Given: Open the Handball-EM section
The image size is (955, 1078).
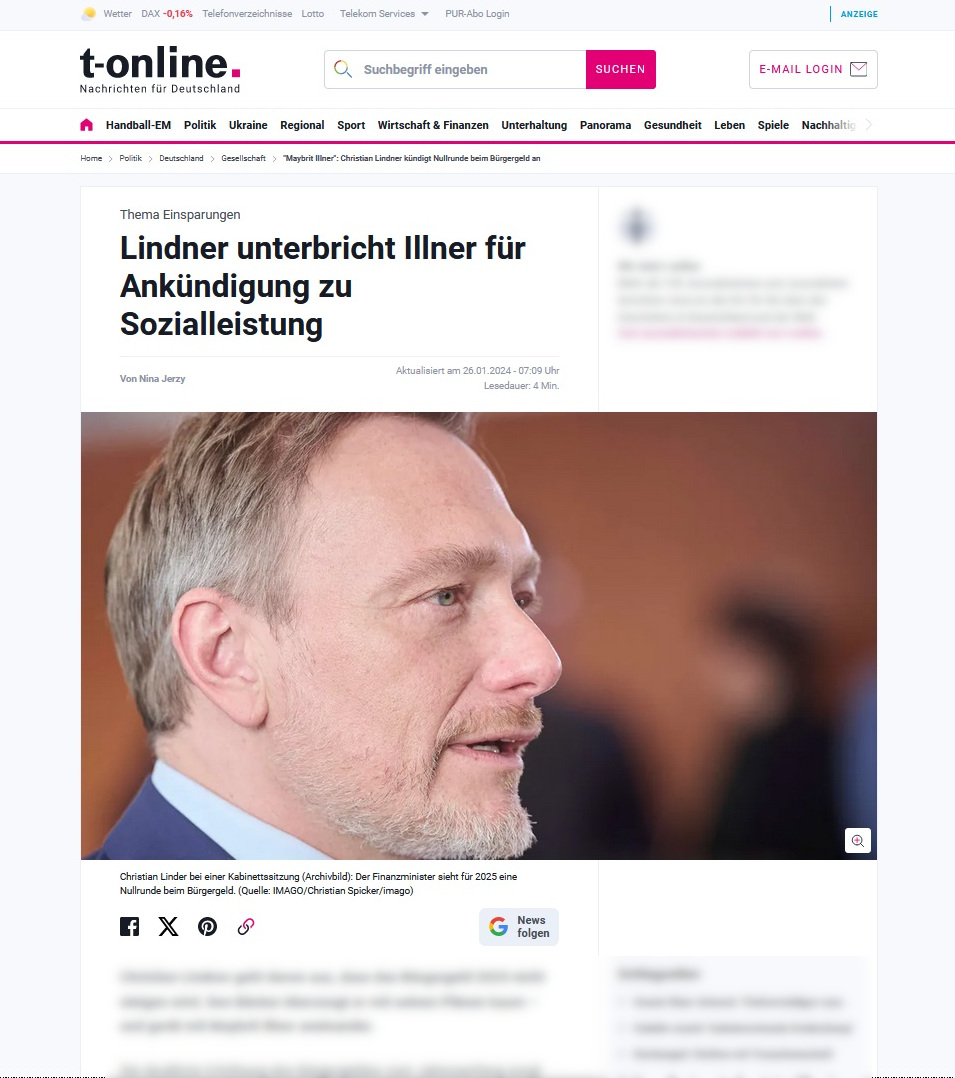Looking at the screenshot, I should [x=138, y=125].
